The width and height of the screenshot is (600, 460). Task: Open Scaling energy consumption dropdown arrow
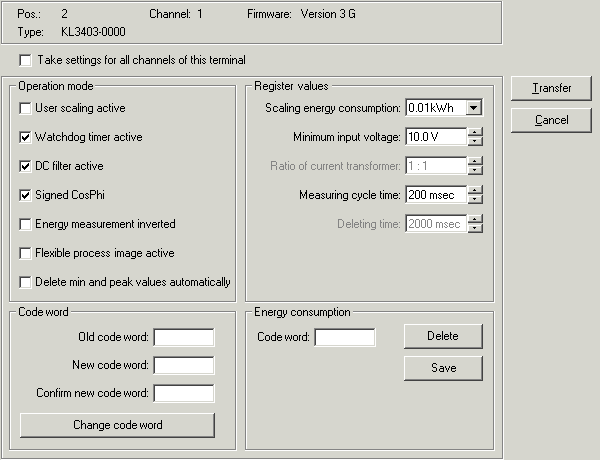tap(473, 108)
